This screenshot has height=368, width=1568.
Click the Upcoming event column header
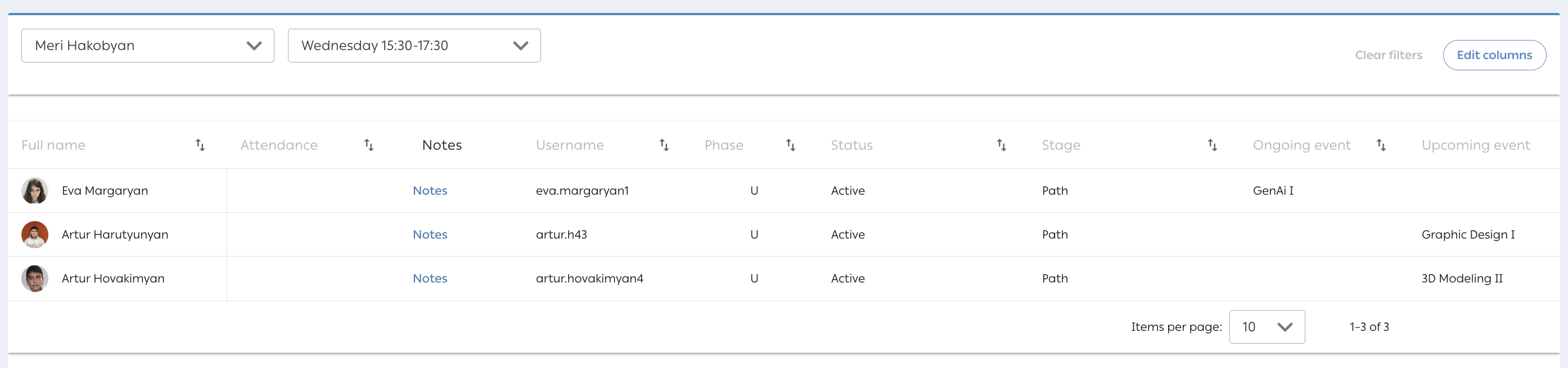pos(1475,145)
